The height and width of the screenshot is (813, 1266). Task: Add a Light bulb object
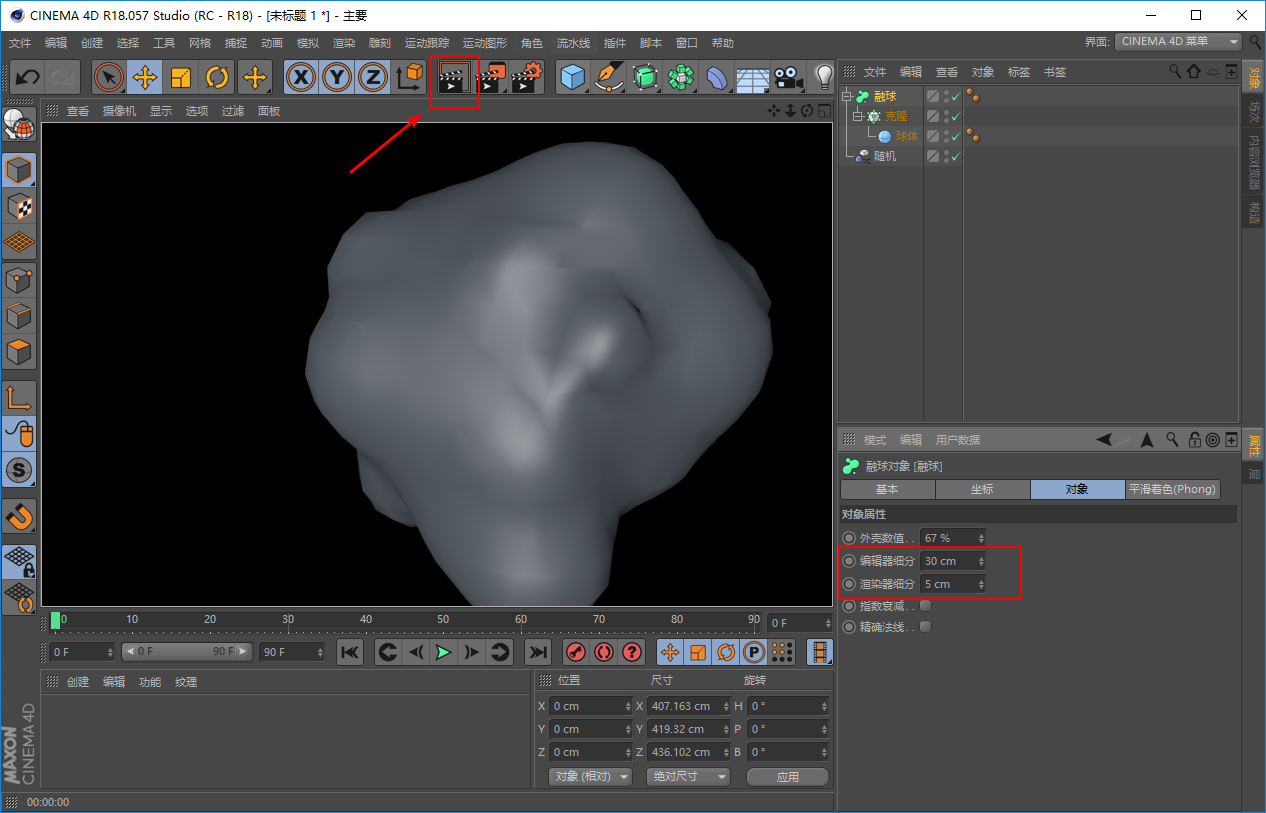click(x=823, y=77)
